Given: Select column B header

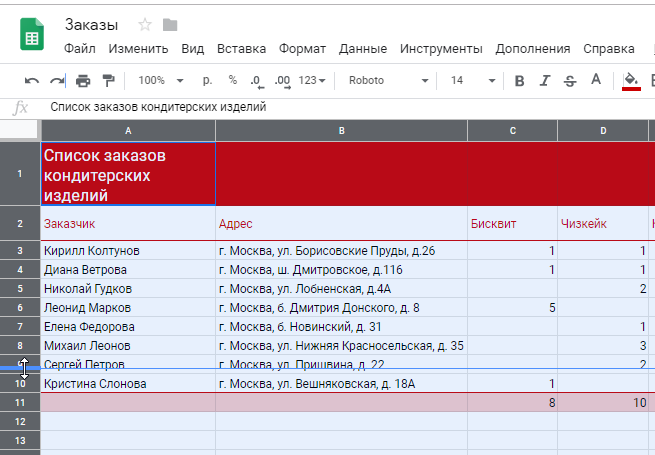Looking at the screenshot, I should click(341, 131).
